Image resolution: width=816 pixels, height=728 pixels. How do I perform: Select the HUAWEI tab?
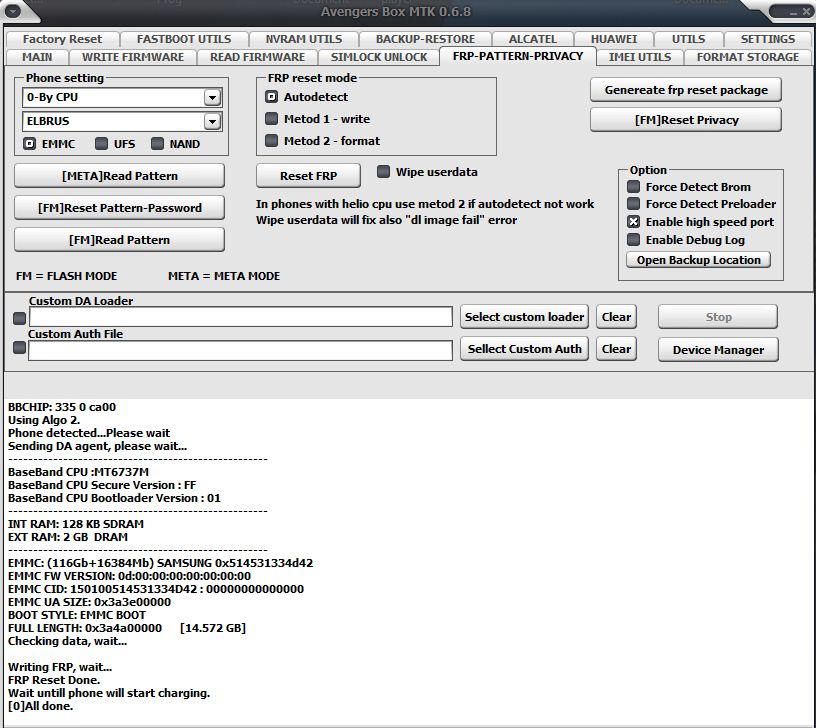[614, 40]
